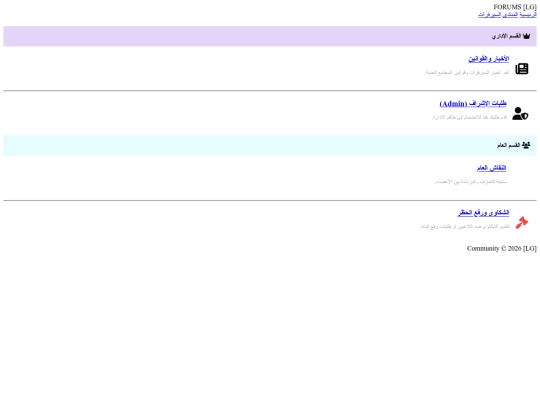Image resolution: width=540 pixels, height=405 pixels.
Task: Click the gray description under النقاش العام
Action: click(470, 181)
